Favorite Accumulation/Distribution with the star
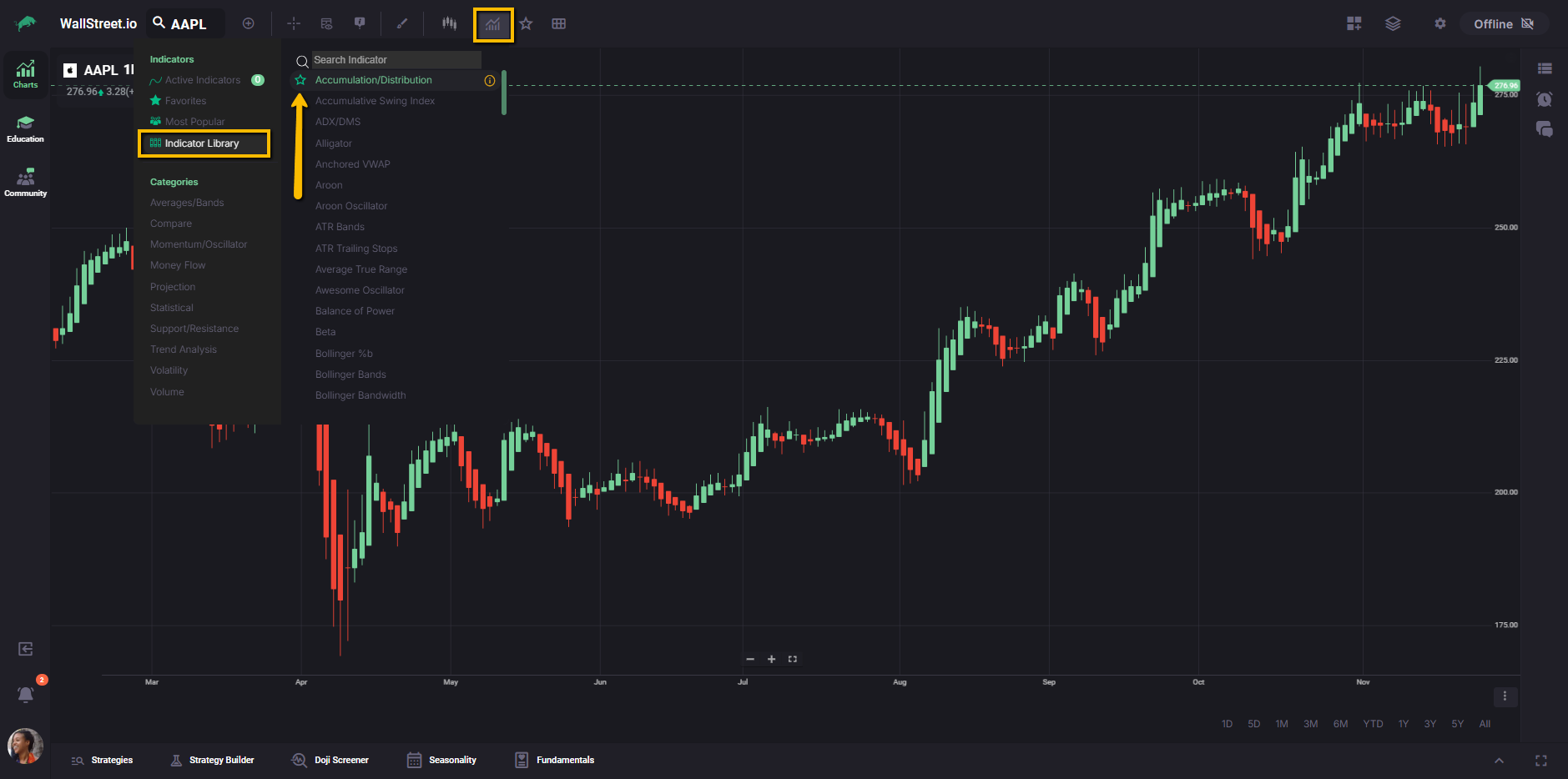 pos(300,80)
